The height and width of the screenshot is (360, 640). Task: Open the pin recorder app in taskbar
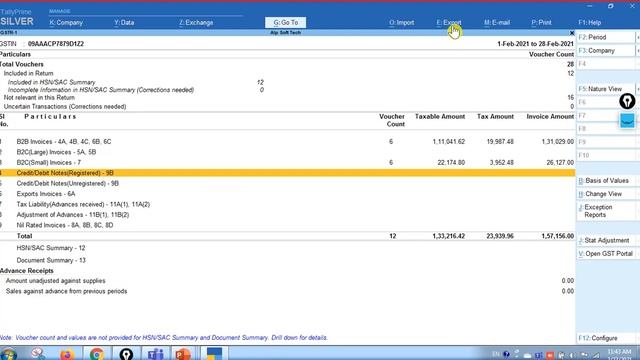(126, 353)
